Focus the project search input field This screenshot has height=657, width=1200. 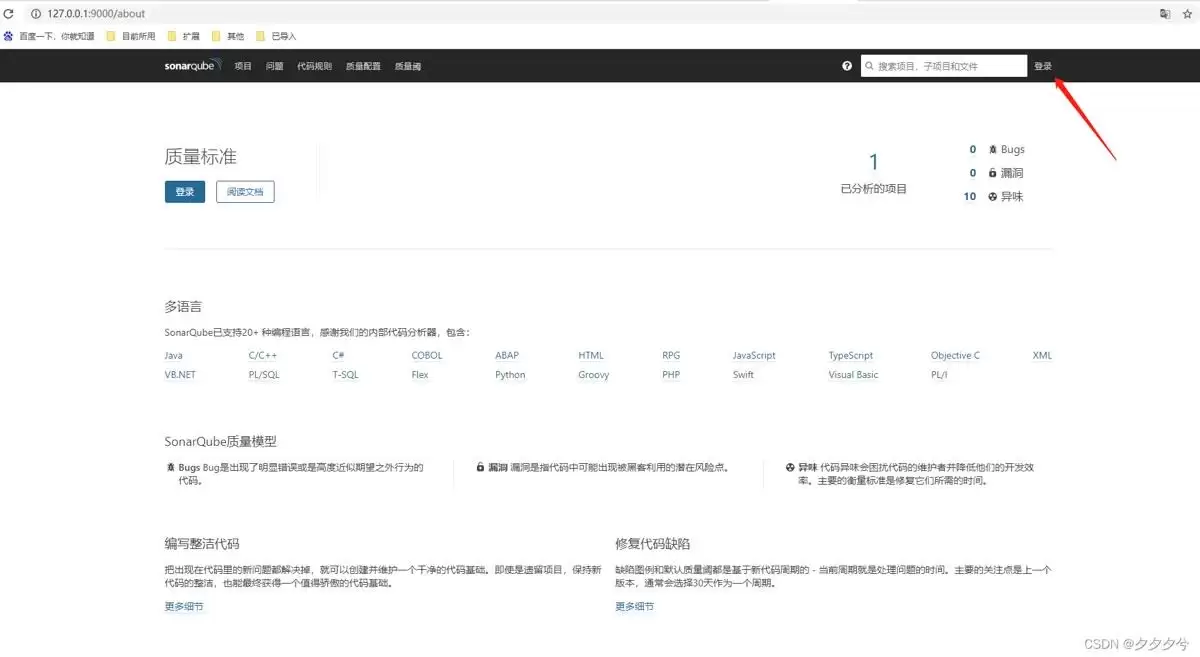(x=944, y=66)
